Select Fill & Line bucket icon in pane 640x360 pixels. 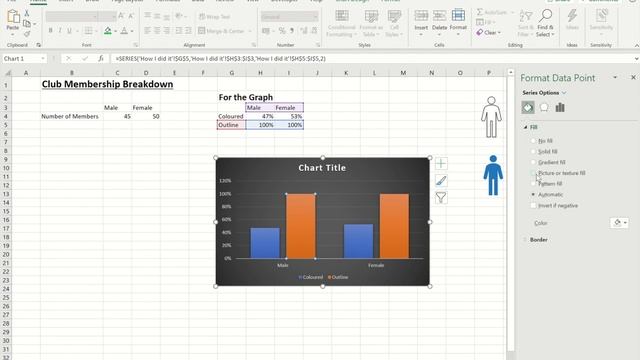click(x=528, y=107)
